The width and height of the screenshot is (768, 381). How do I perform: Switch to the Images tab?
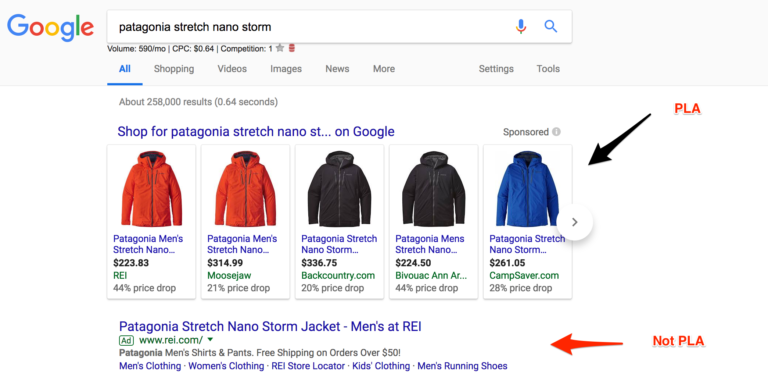pyautogui.click(x=286, y=69)
